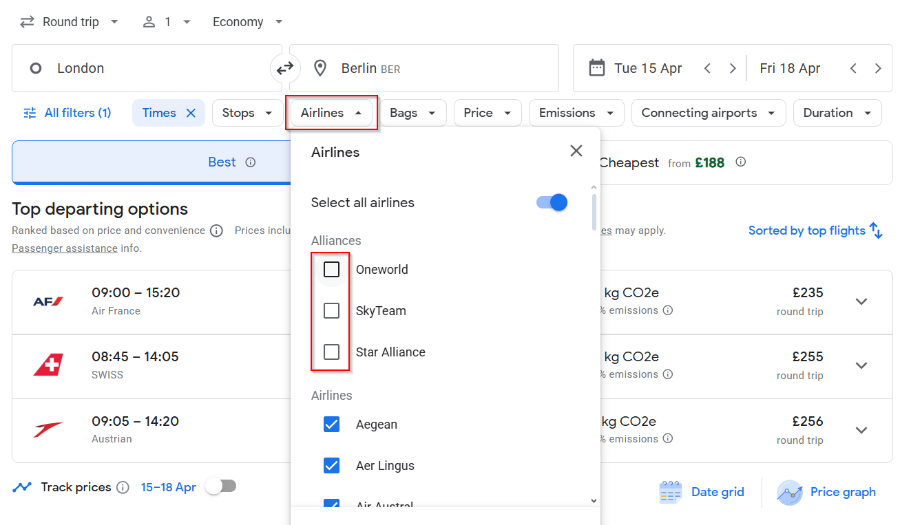This screenshot has height=525, width=900.
Task: Expand the SWISS £255 flight details
Action: pos(861,365)
